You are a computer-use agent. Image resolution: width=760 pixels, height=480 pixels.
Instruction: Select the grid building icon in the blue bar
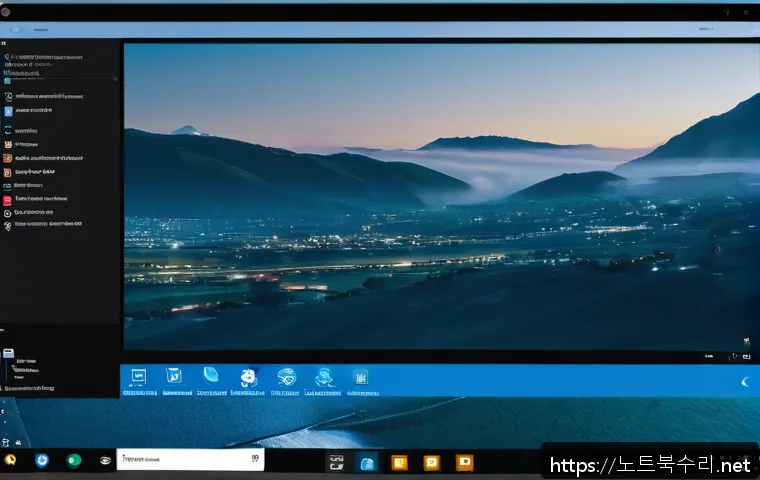point(360,377)
